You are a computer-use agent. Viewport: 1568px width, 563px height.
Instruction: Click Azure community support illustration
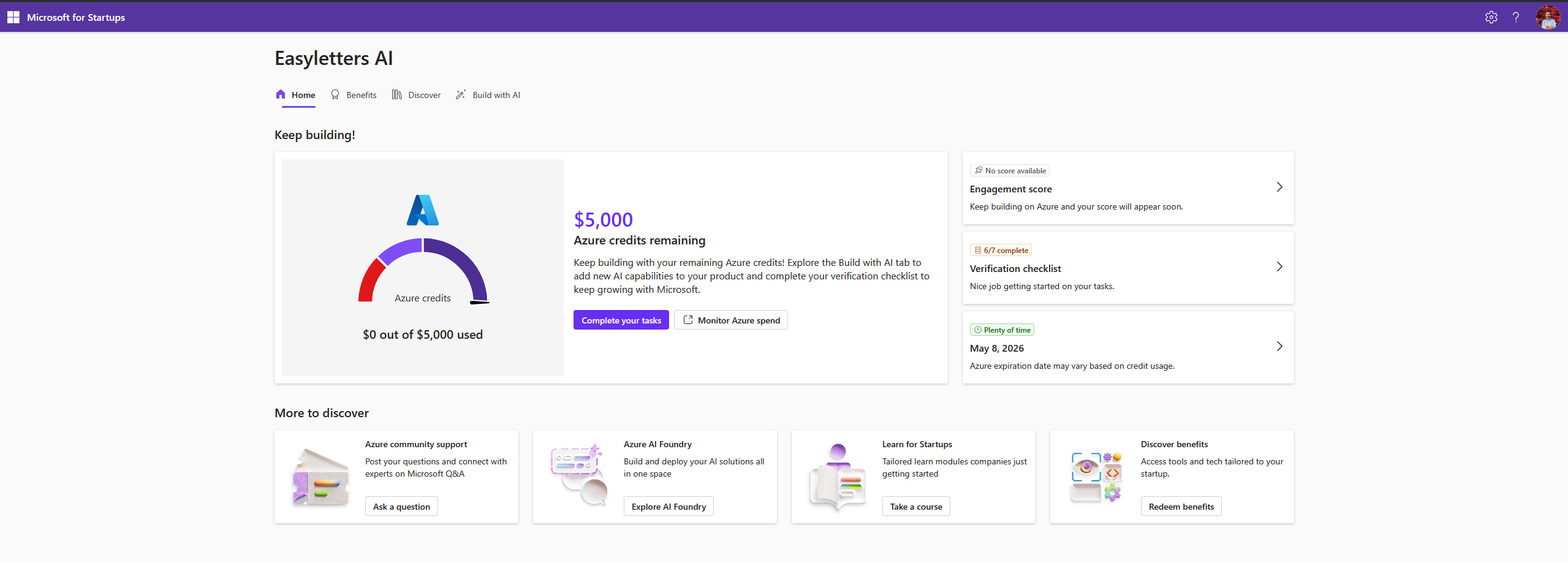coord(320,477)
